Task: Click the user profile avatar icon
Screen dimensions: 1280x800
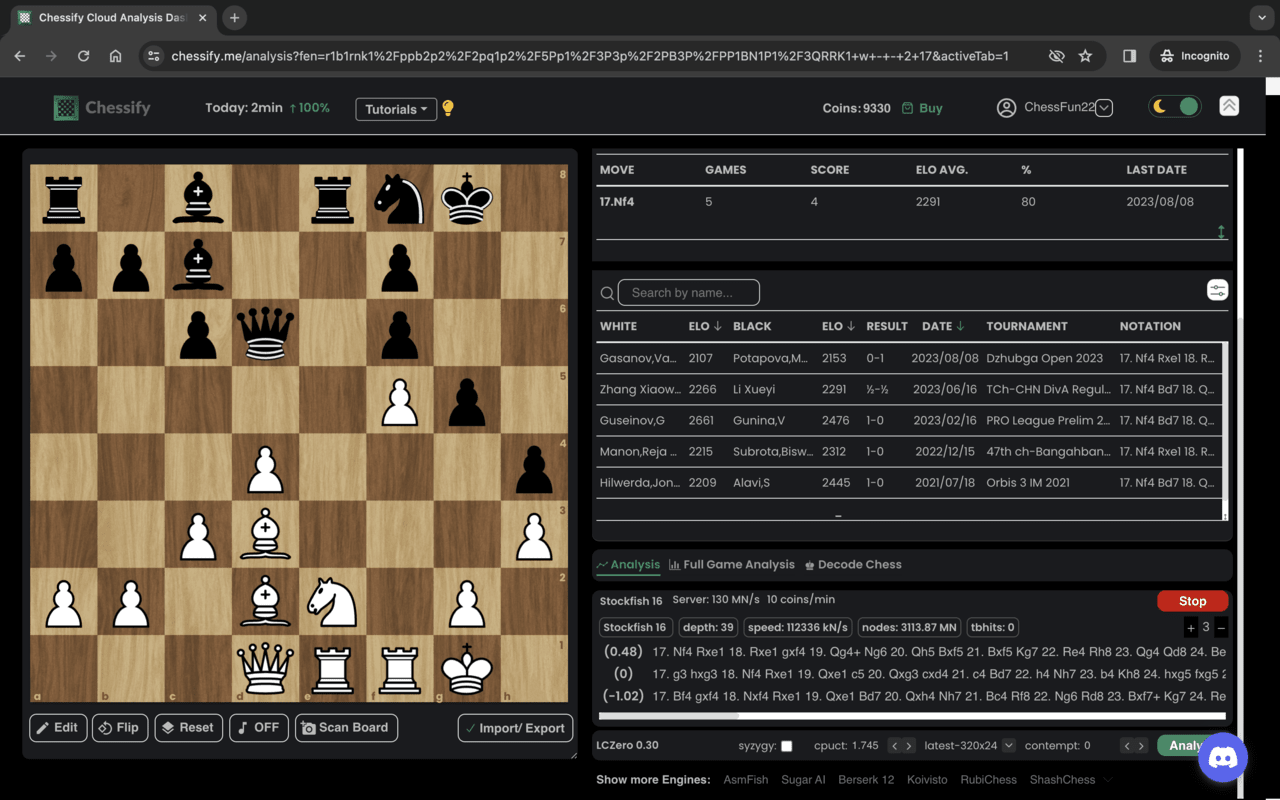Action: 1006,108
